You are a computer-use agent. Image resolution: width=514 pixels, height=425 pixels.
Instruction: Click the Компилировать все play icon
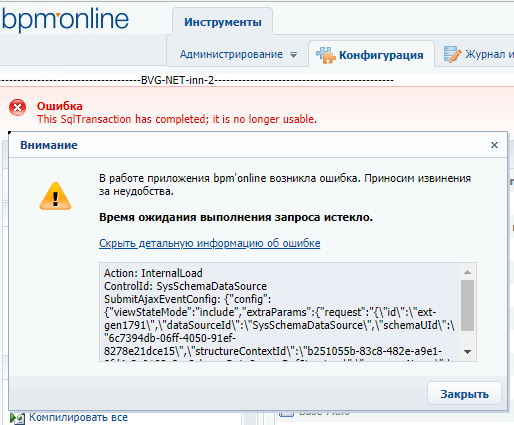click(17, 418)
